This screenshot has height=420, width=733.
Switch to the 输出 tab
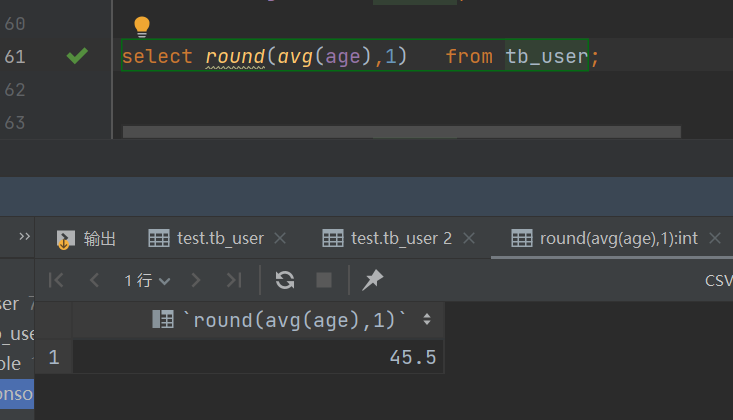87,238
